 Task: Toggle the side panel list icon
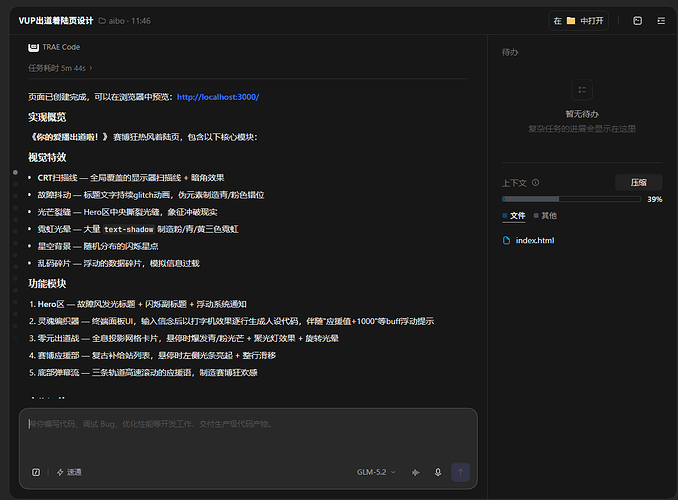click(661, 21)
